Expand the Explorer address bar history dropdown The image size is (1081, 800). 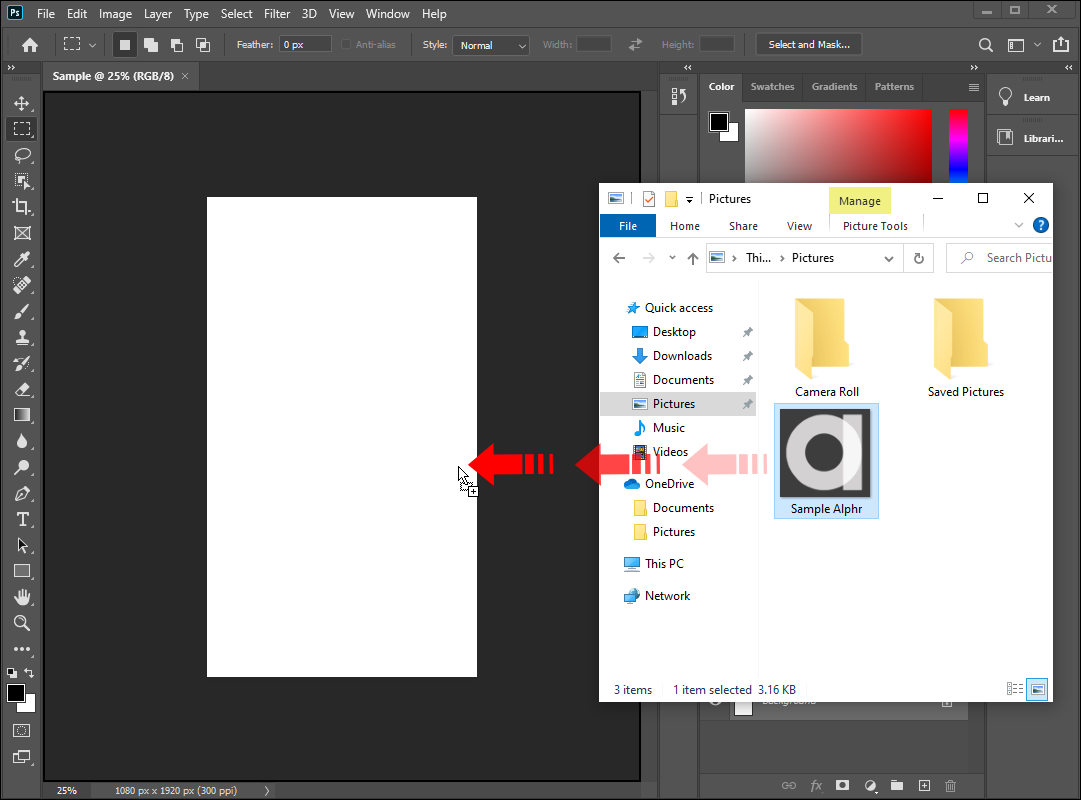(889, 259)
